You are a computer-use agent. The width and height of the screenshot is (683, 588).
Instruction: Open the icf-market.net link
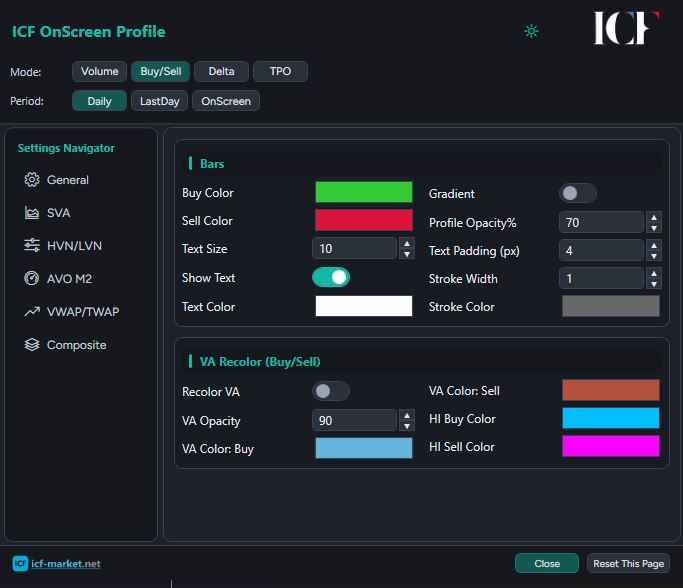pyautogui.click(x=66, y=564)
